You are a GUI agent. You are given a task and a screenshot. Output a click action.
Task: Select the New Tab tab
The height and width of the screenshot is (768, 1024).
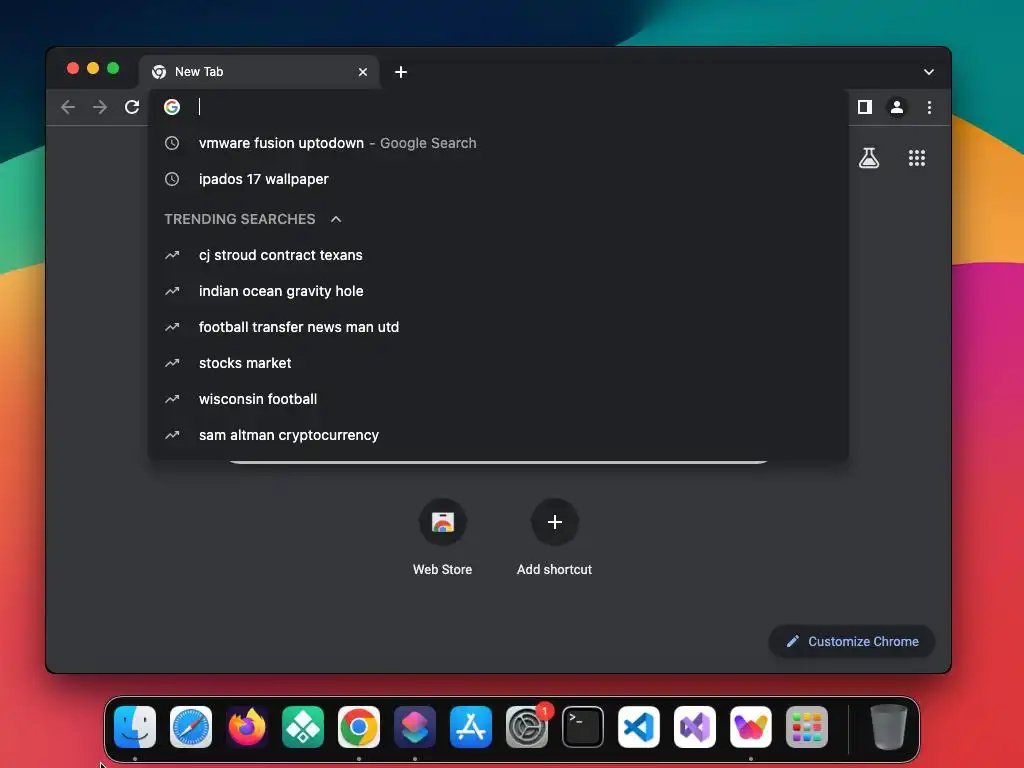click(259, 72)
